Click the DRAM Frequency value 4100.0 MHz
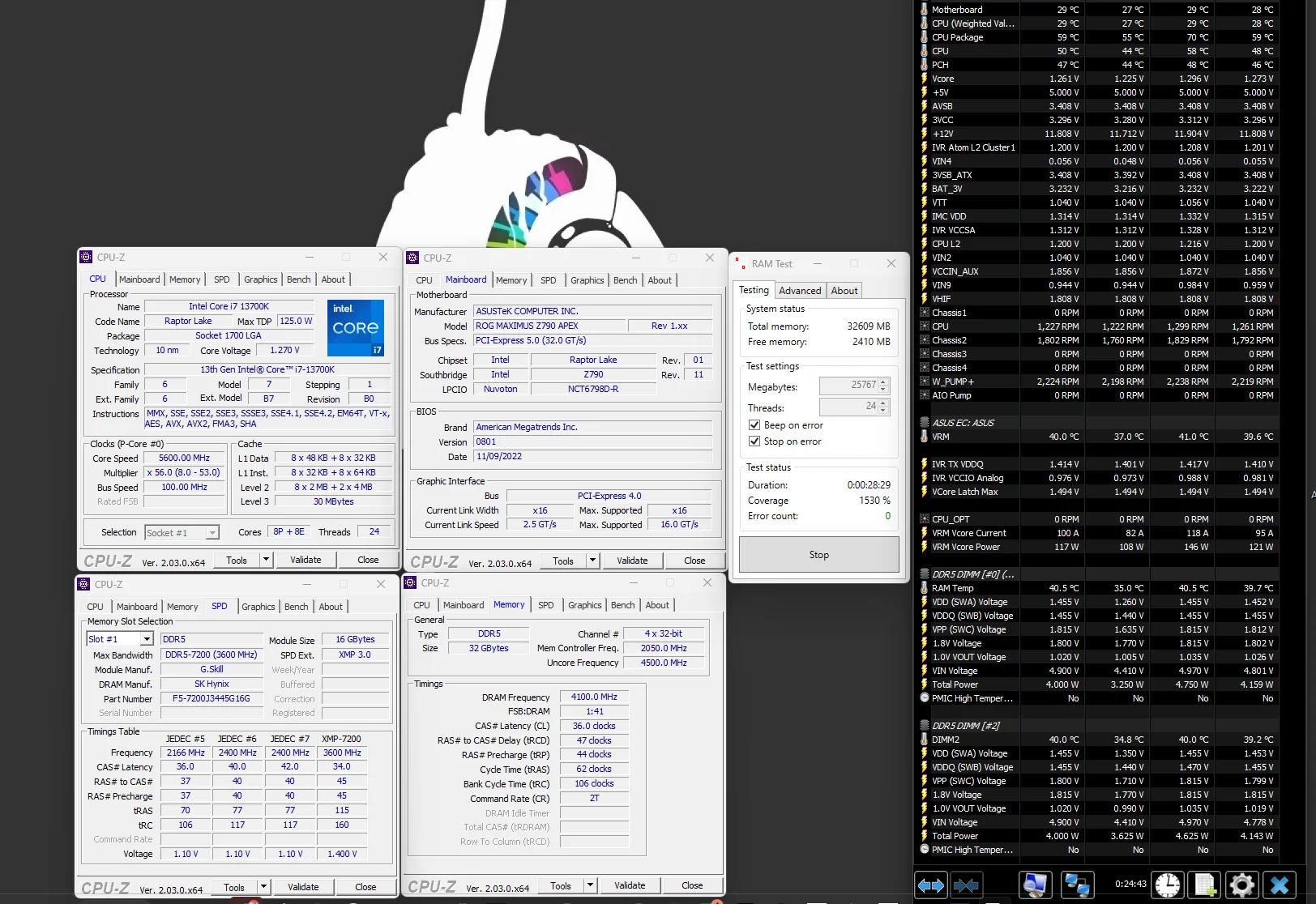 pos(594,697)
